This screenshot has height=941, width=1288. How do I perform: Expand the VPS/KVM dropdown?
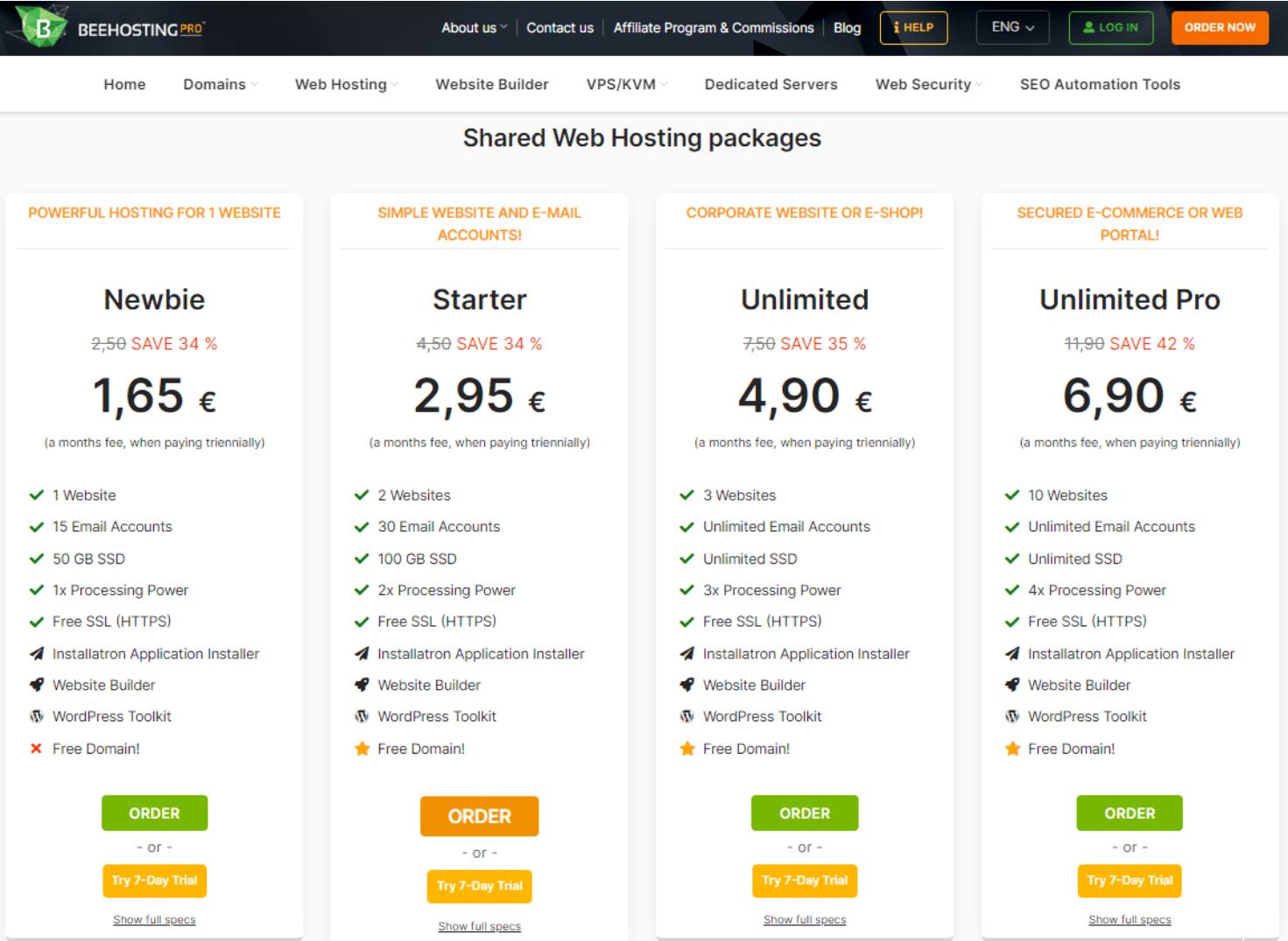(x=623, y=83)
